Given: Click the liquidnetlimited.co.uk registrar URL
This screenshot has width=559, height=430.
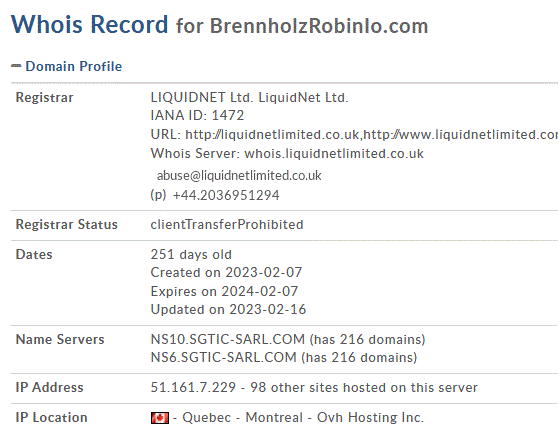Looking at the screenshot, I should [272, 134].
